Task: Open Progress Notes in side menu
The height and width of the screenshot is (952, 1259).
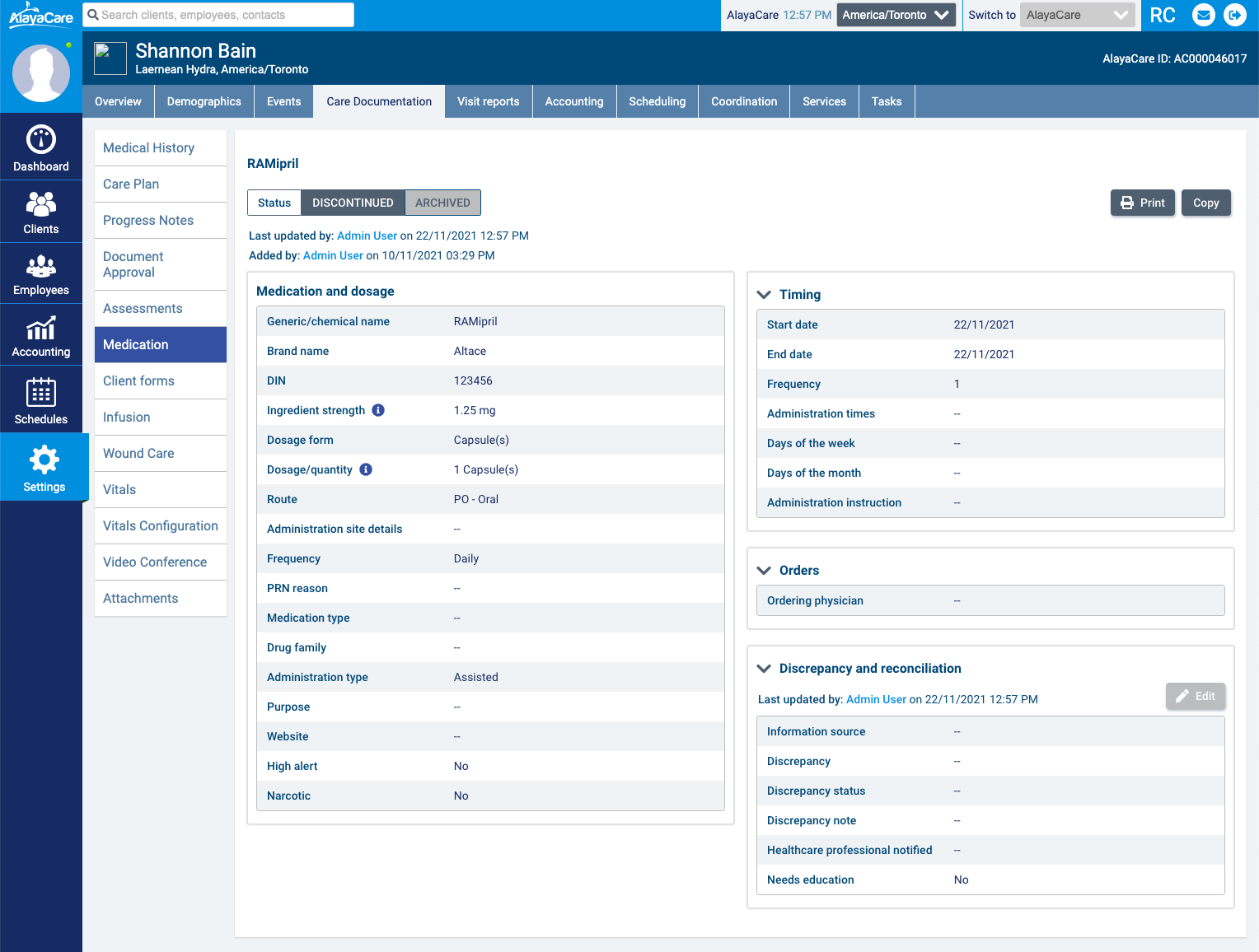Action: click(x=148, y=221)
